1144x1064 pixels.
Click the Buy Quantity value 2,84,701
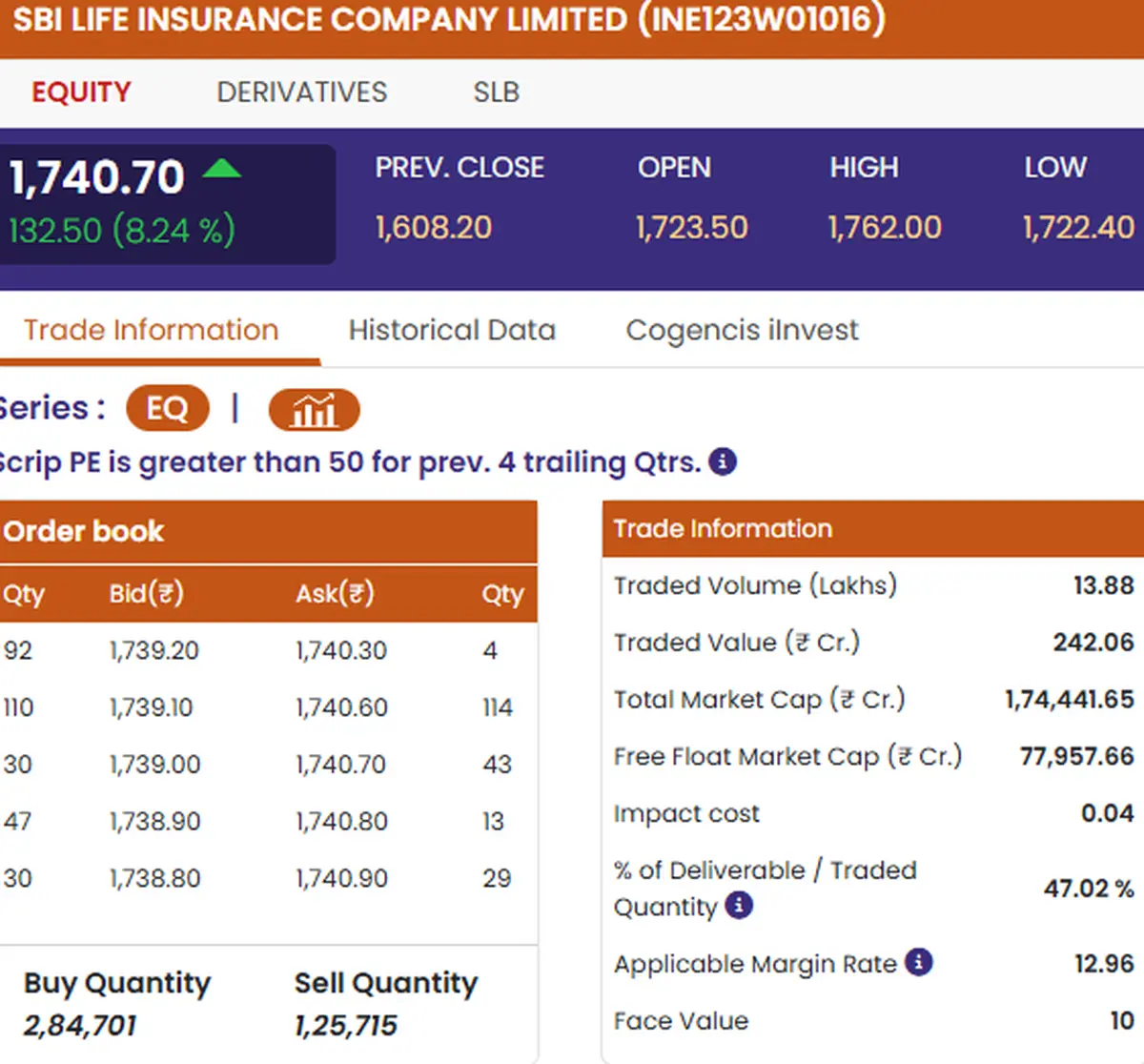[79, 1026]
